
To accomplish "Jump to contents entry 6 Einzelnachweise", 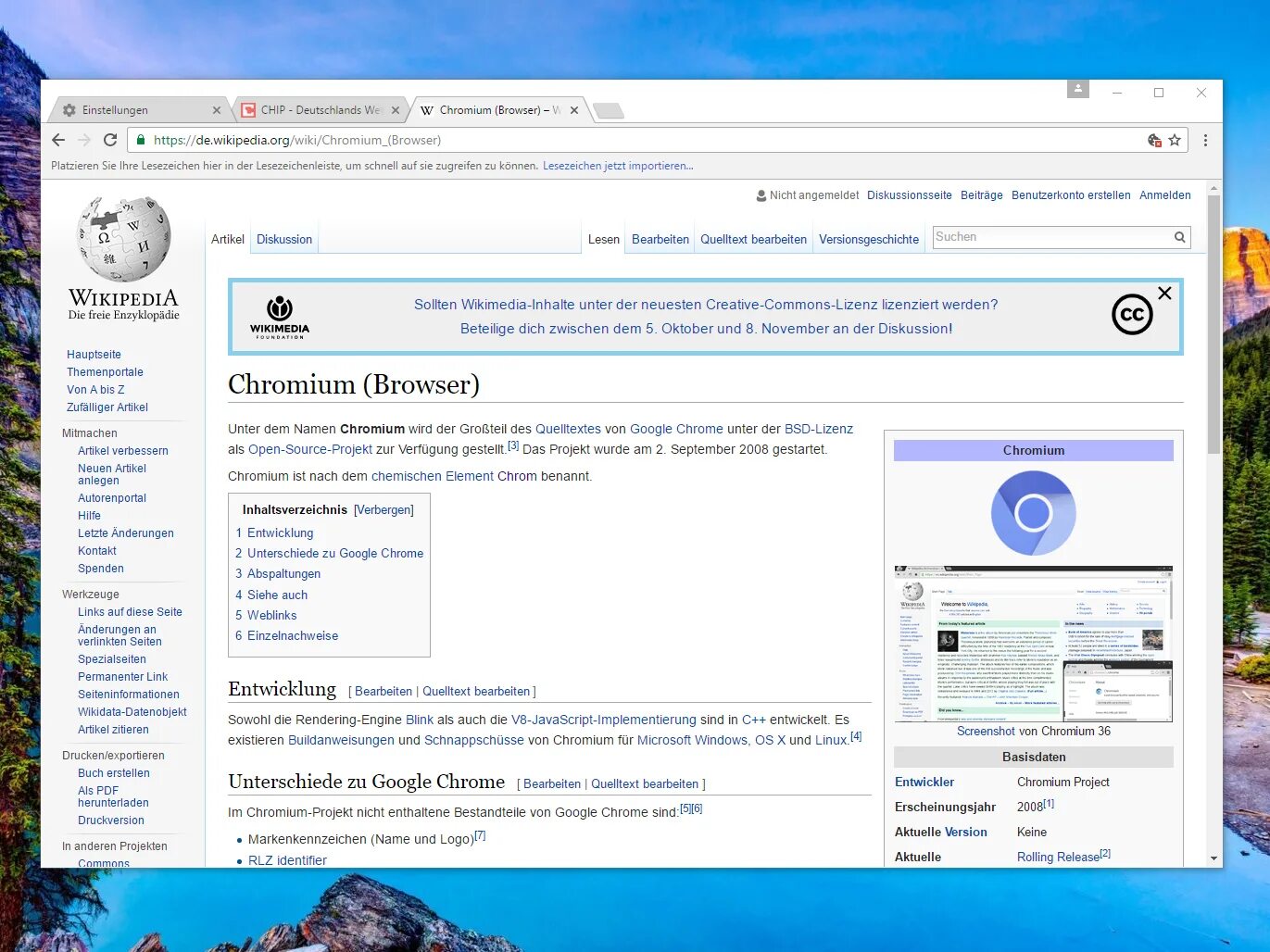I will tap(286, 635).
